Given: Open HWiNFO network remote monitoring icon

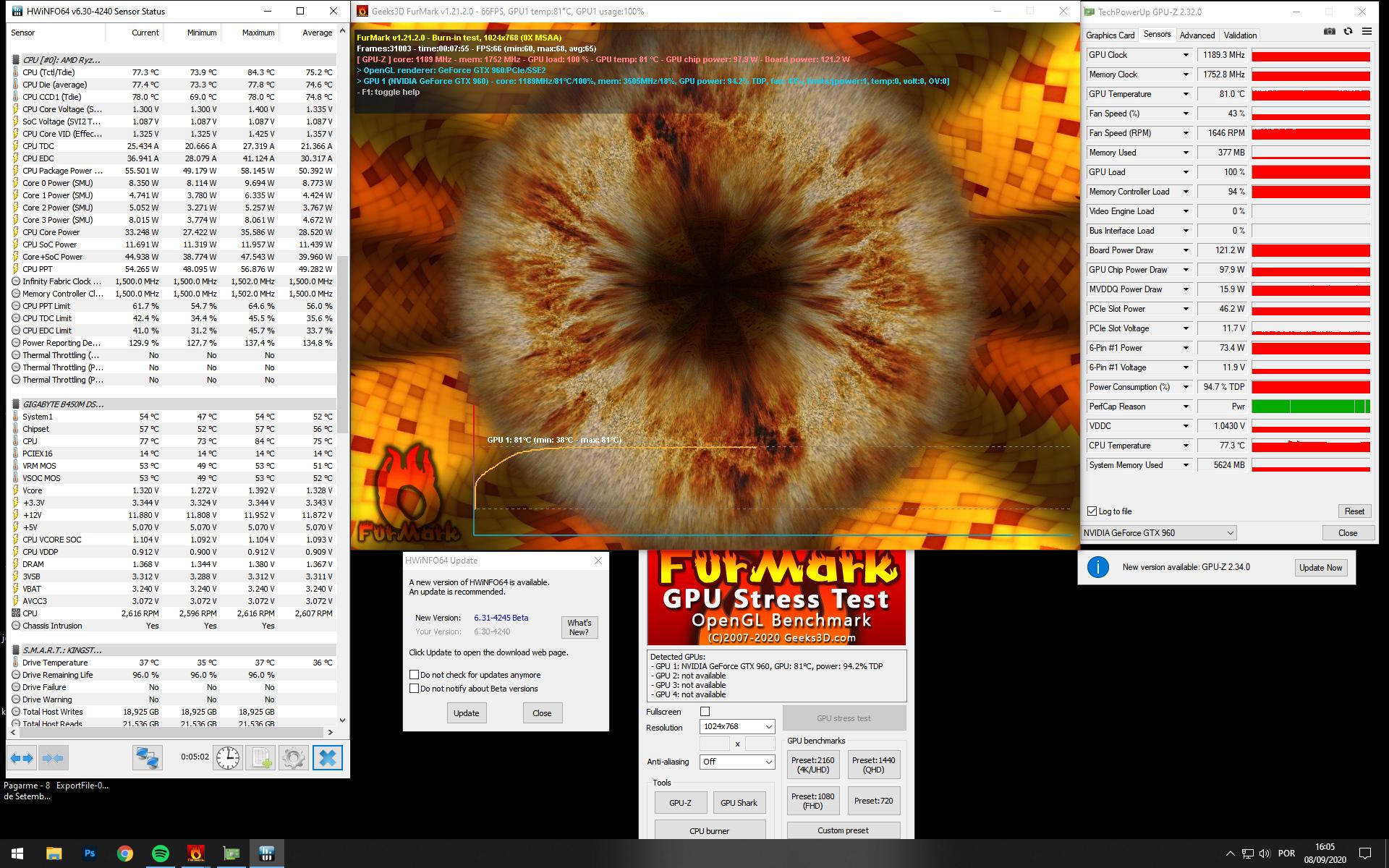Looking at the screenshot, I should coord(148,758).
